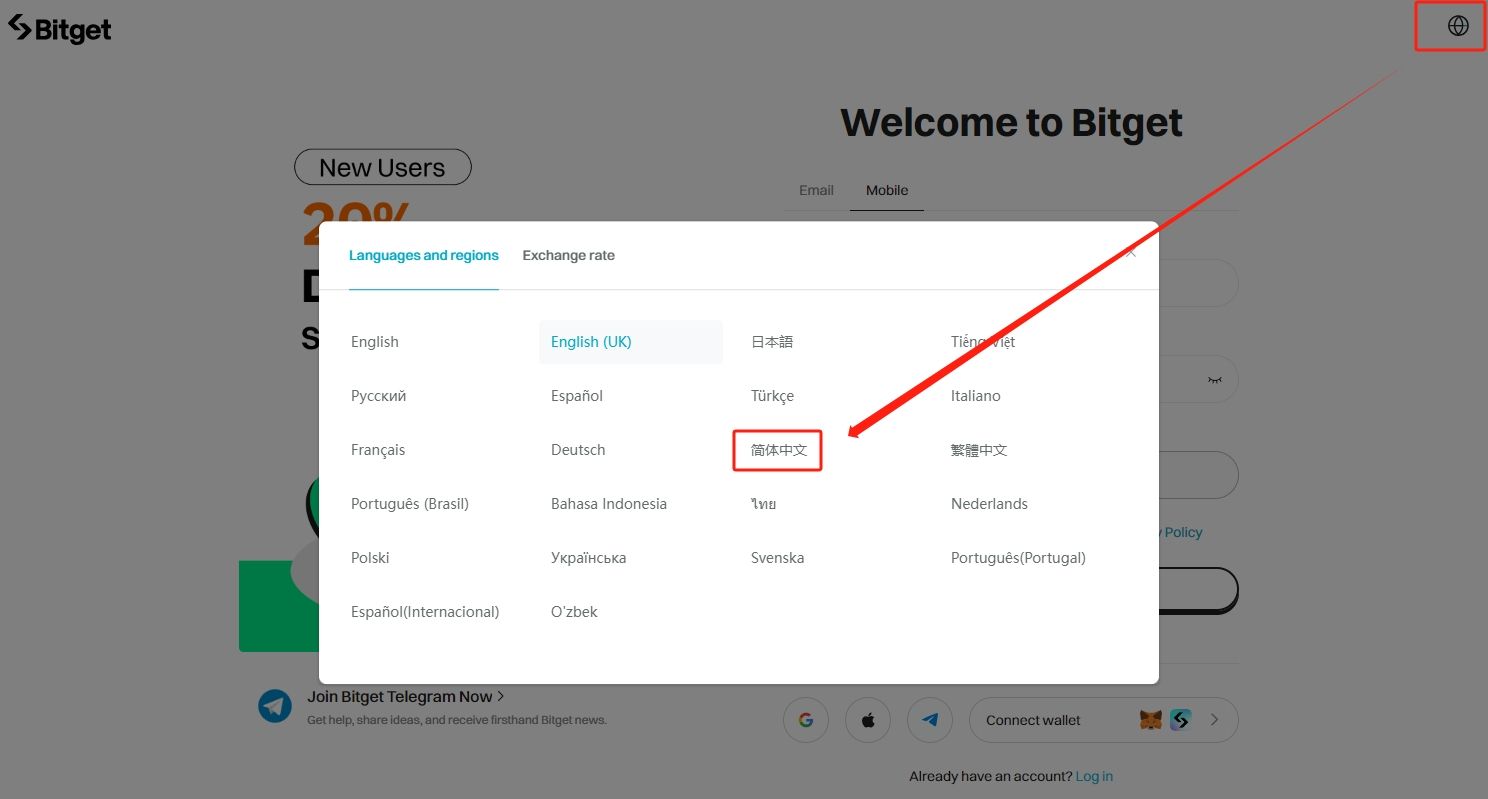Switch to the Email tab
The width and height of the screenshot is (1488, 799).
coord(816,190)
